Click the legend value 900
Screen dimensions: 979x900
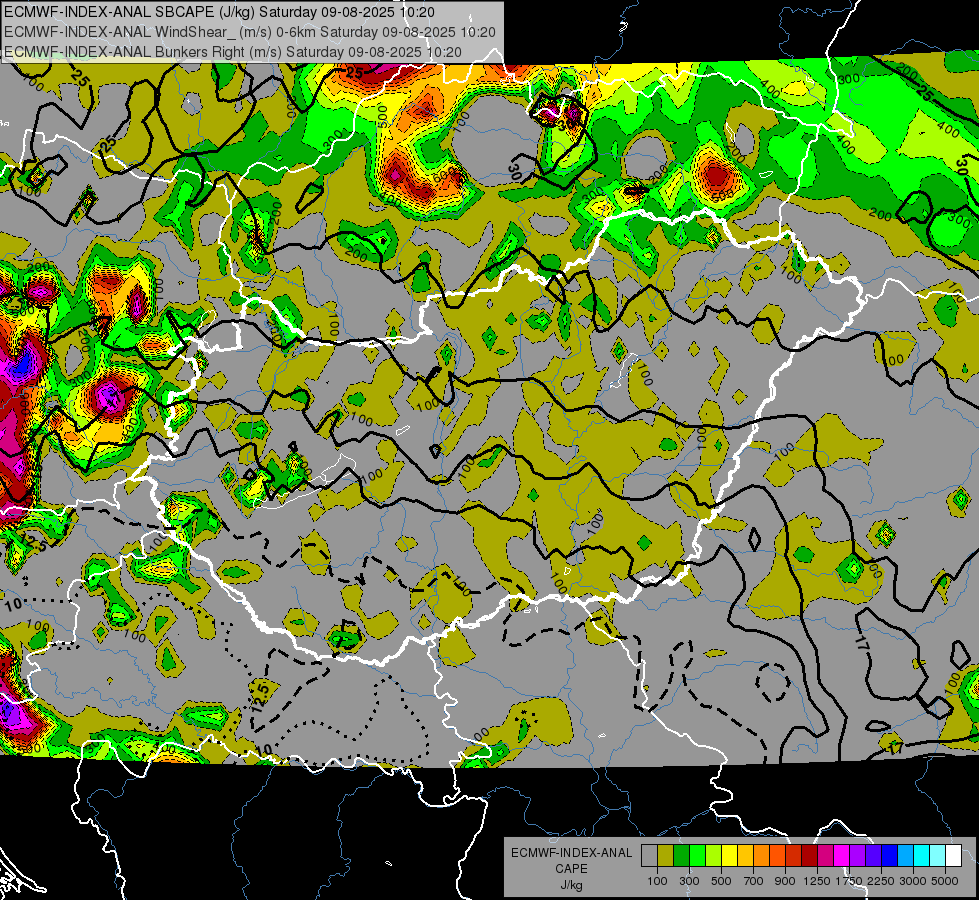click(x=785, y=881)
